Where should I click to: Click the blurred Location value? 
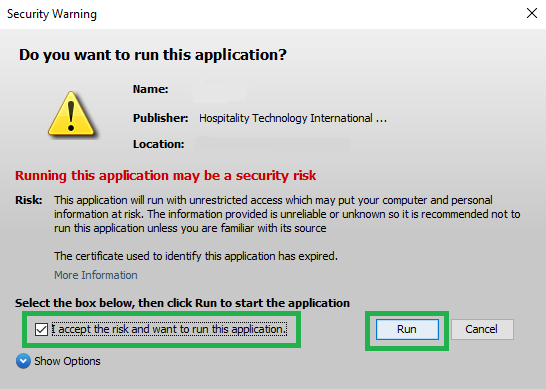(x=273, y=144)
